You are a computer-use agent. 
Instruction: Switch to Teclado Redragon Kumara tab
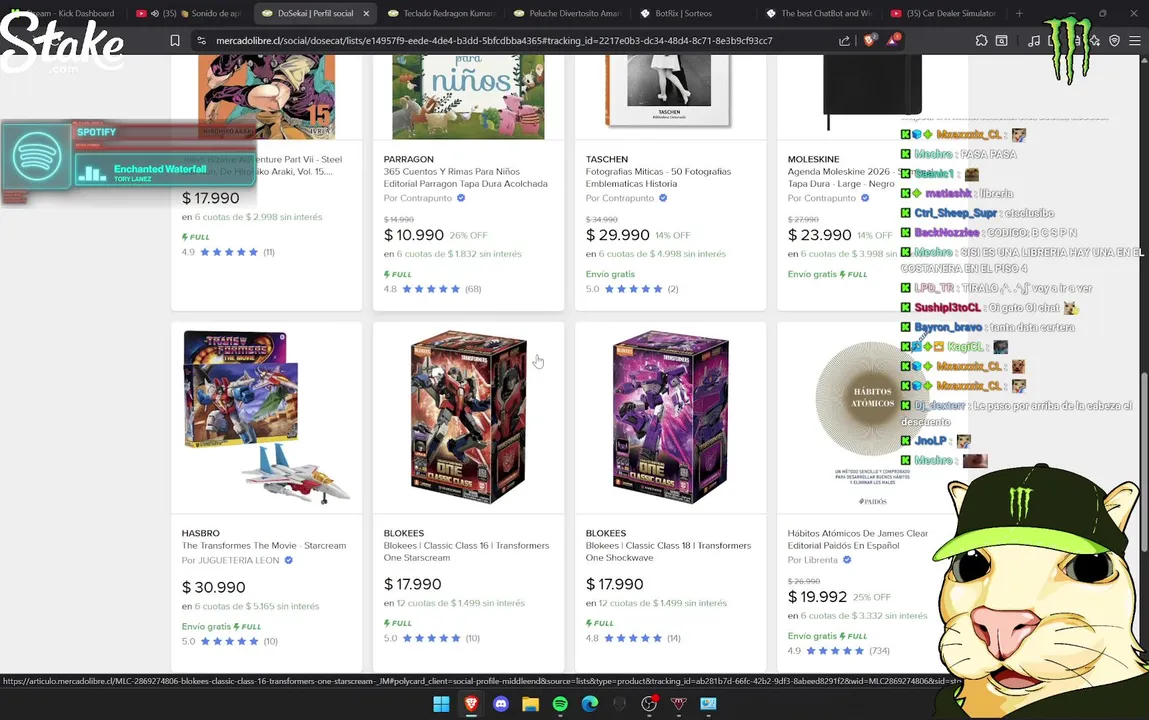[x=441, y=13]
